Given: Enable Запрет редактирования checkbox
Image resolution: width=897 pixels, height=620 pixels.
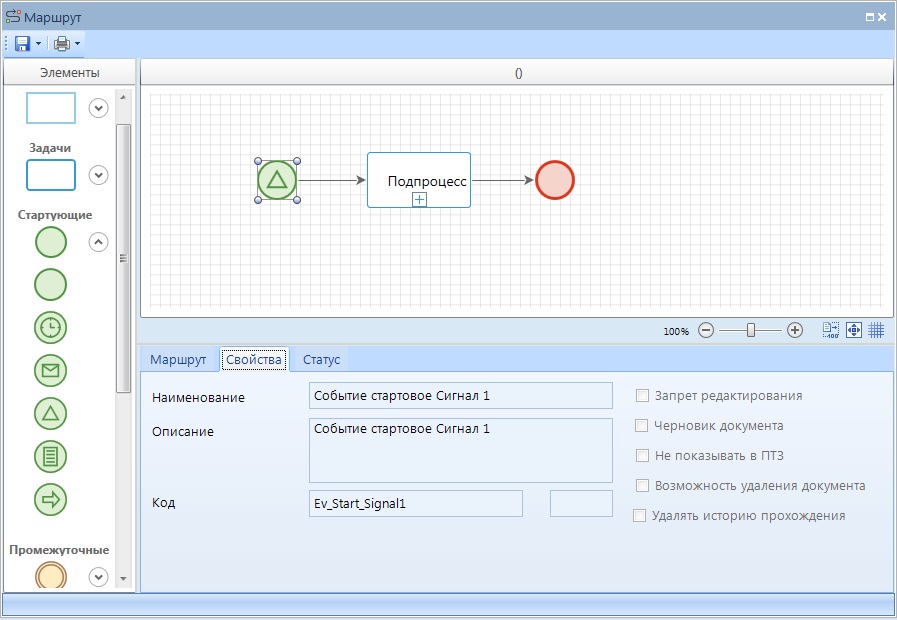Looking at the screenshot, I should coord(643,396).
